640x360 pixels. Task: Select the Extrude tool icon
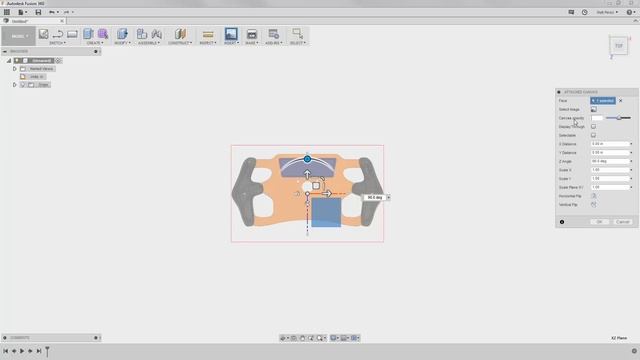click(88, 34)
